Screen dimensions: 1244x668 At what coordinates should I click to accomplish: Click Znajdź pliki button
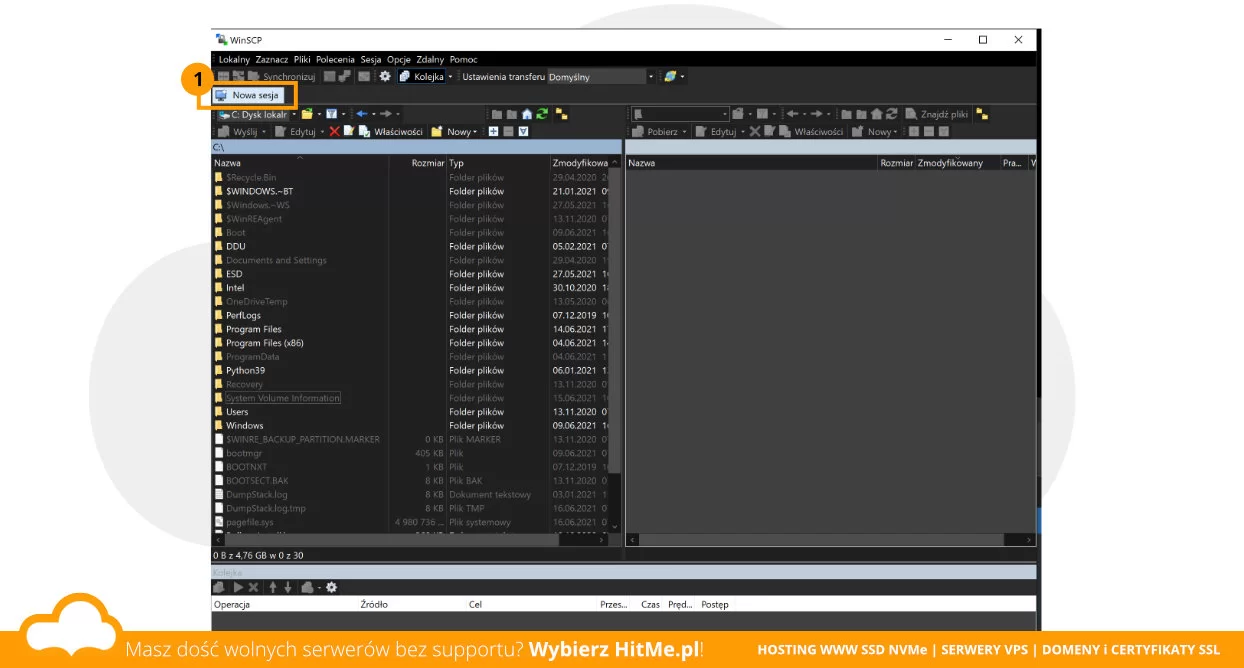[x=938, y=114]
